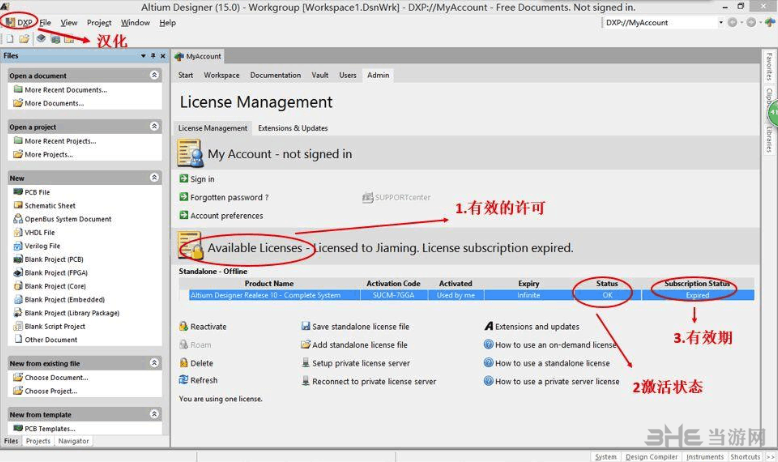Image resolution: width=778 pixels, height=462 pixels.
Task: Create a Blank Project (Embedded)
Action: (59, 299)
